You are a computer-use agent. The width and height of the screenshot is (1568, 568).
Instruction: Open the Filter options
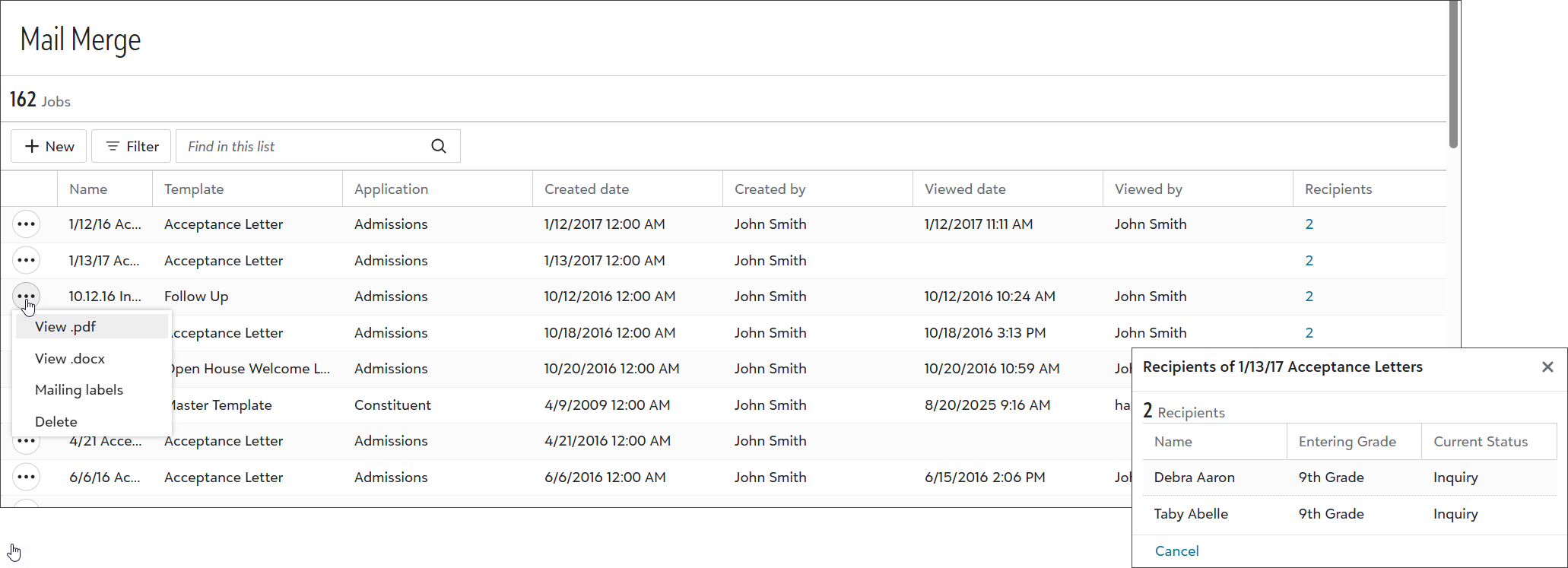tap(132, 146)
